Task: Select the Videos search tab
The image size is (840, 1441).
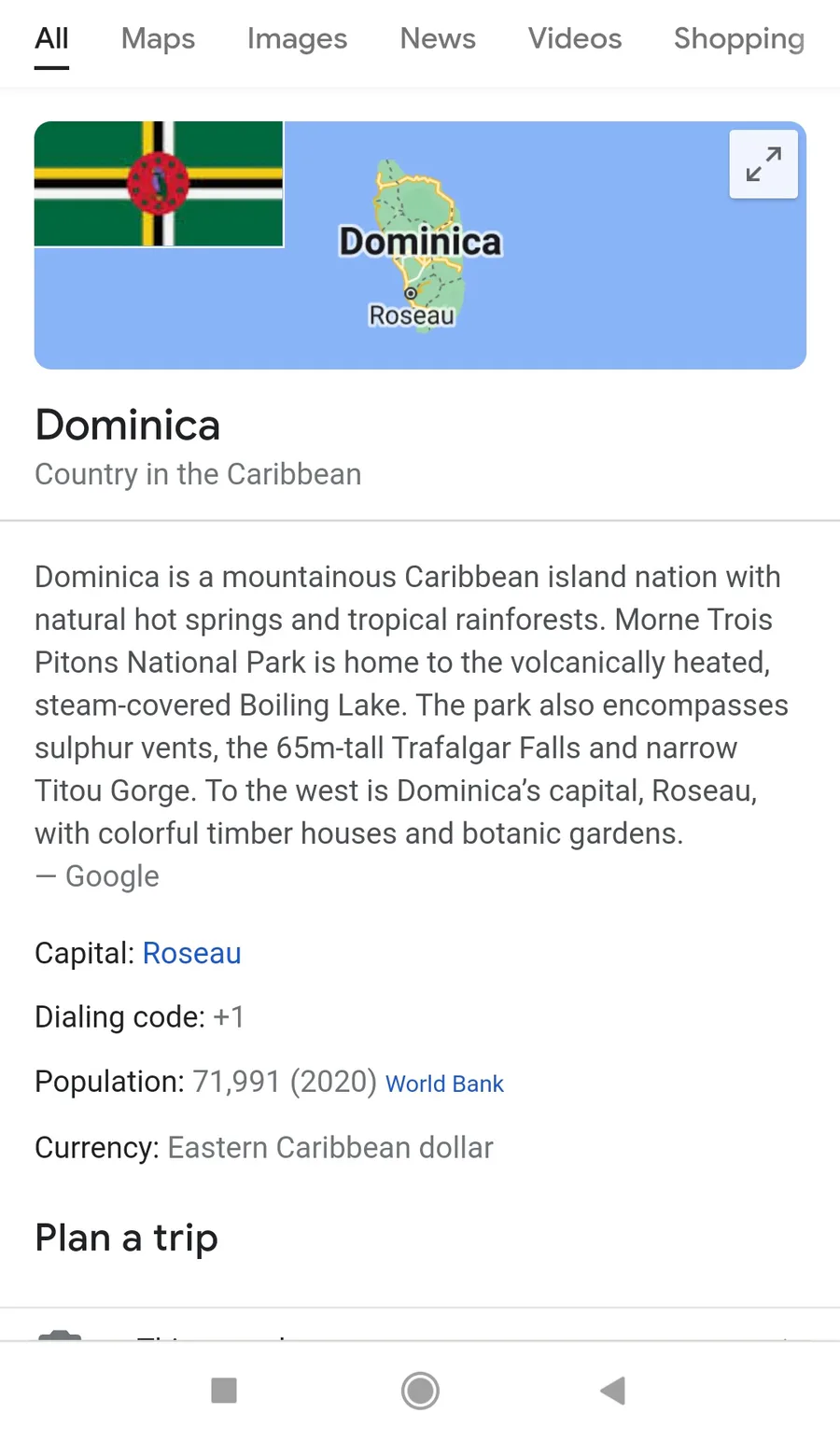Action: (x=575, y=39)
